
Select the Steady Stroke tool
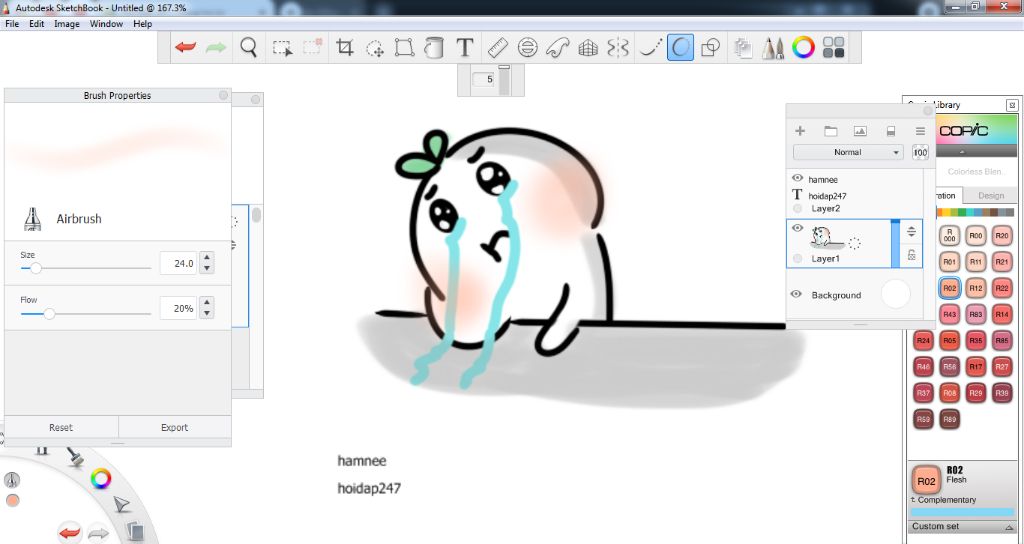pos(650,48)
